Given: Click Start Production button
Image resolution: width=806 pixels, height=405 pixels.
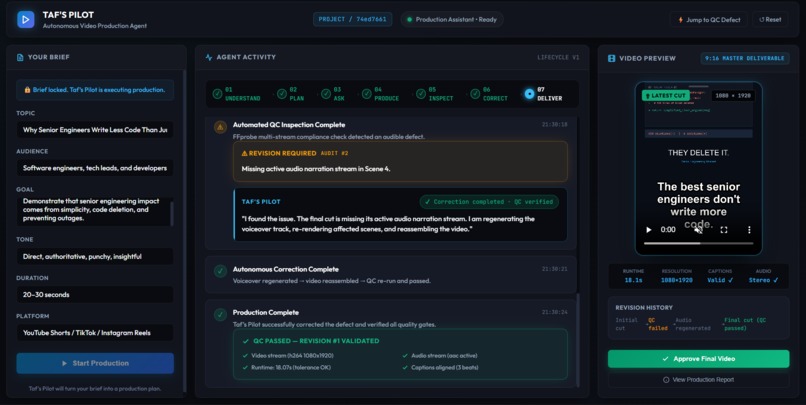Looking at the screenshot, I should (95, 363).
